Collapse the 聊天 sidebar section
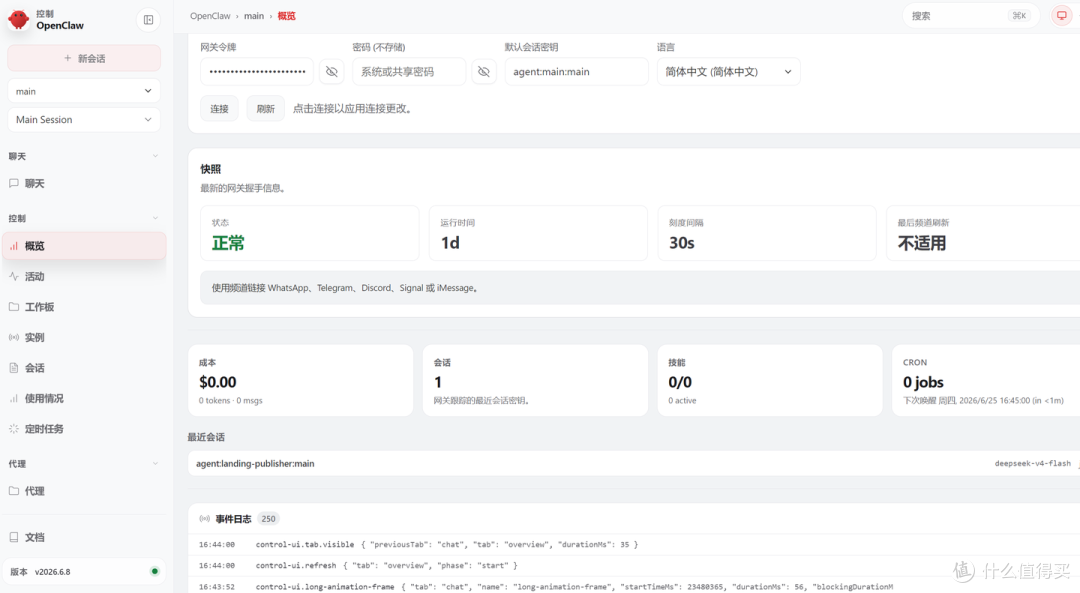The height and width of the screenshot is (593, 1080). [x=155, y=156]
